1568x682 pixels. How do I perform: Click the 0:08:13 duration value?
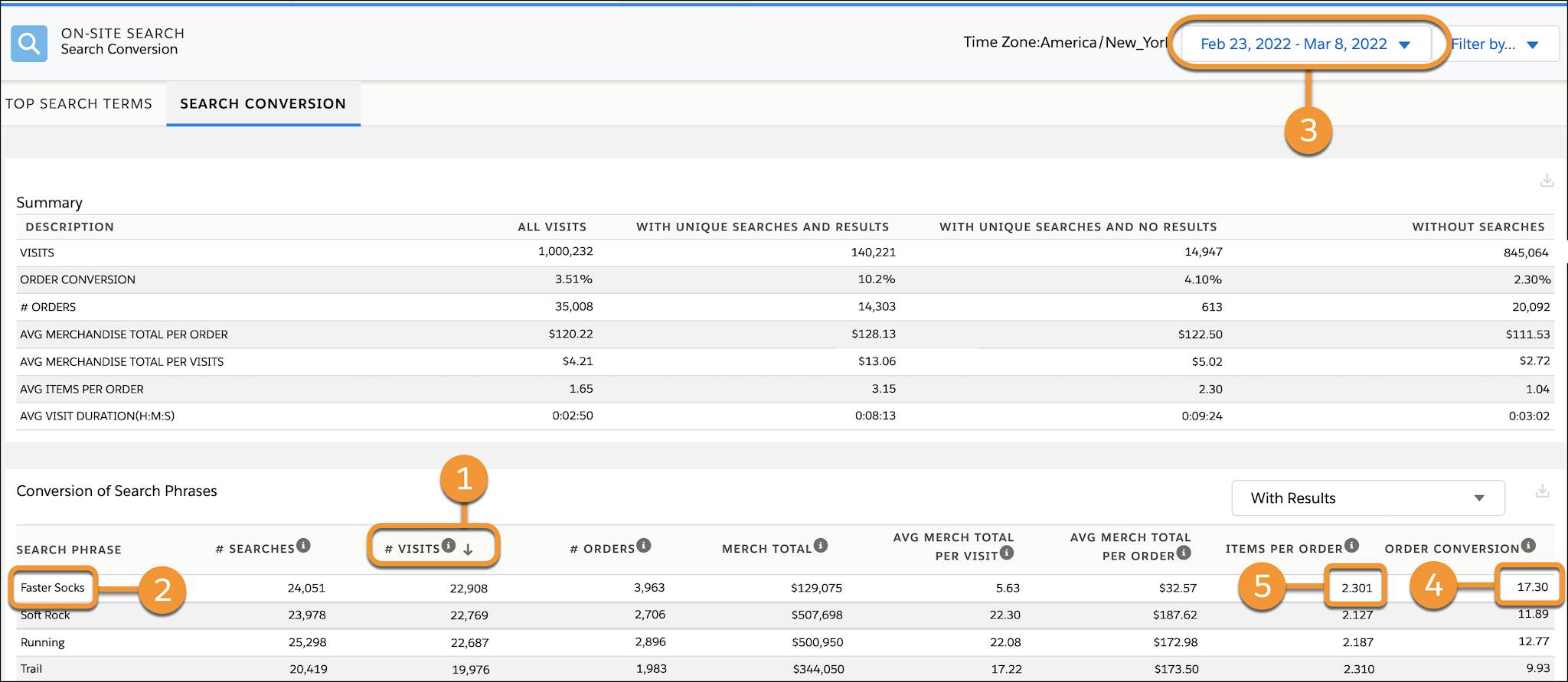click(875, 416)
